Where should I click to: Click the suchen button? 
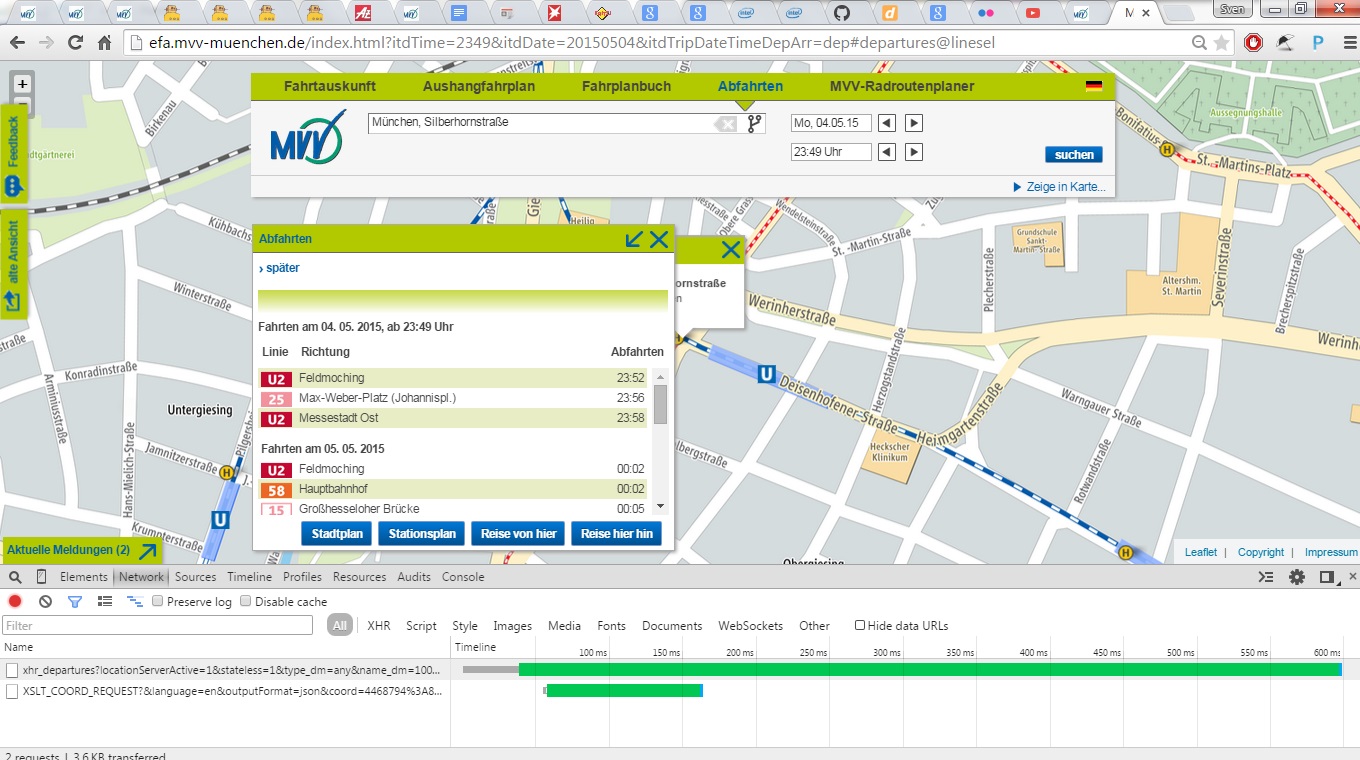(x=1074, y=155)
